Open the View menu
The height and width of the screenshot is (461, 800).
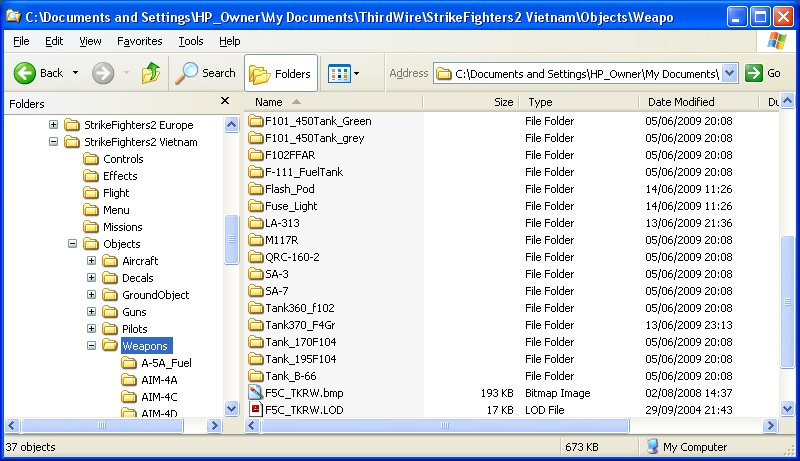[x=90, y=41]
